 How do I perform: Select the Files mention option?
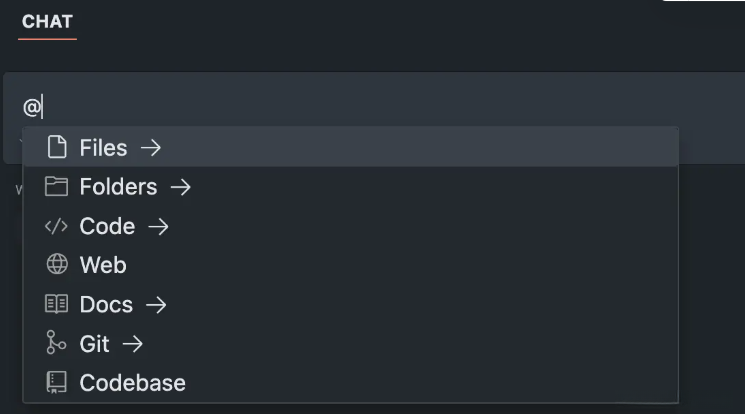[x=103, y=148]
